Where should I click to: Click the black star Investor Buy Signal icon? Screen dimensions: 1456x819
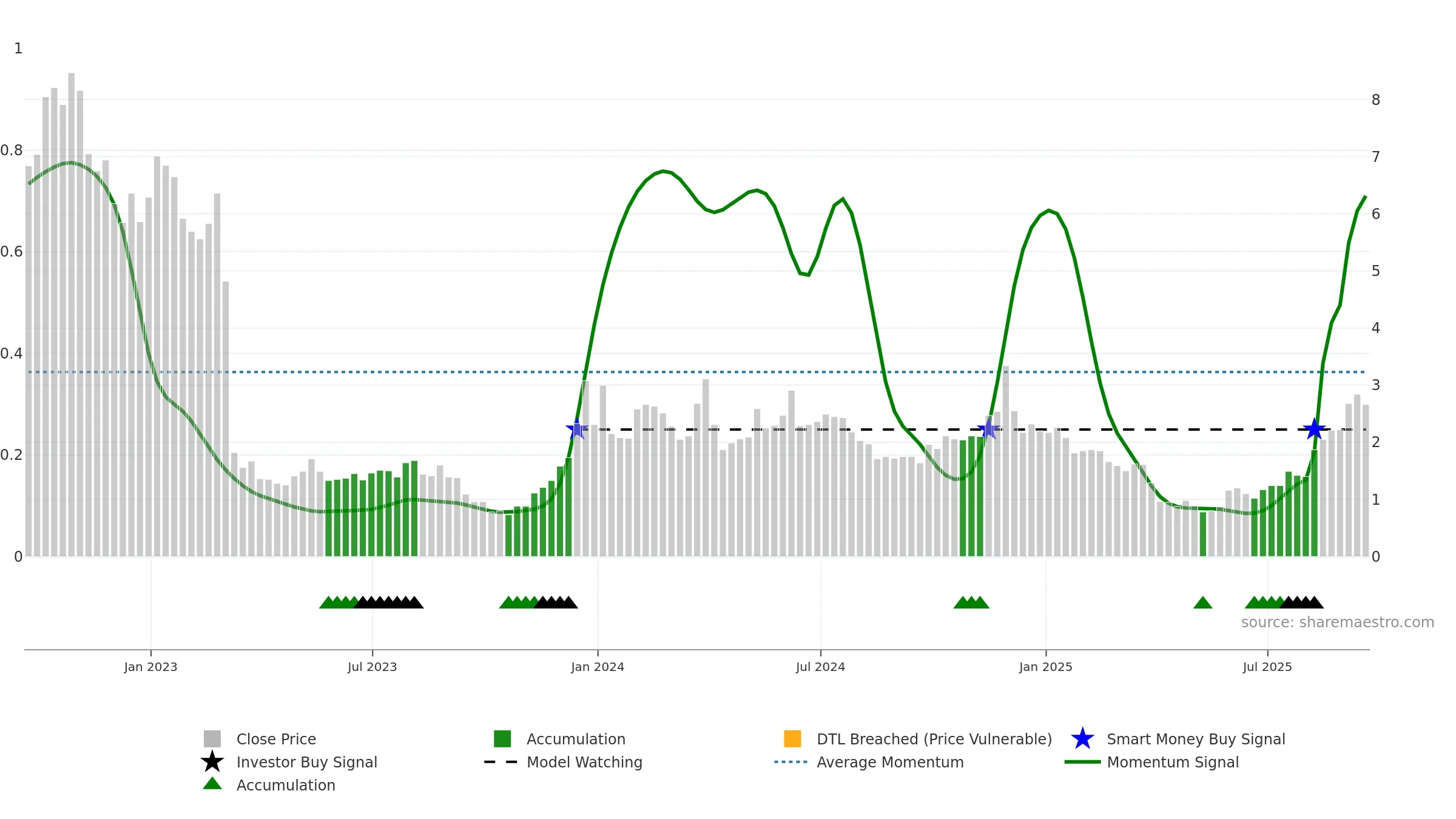click(x=212, y=762)
